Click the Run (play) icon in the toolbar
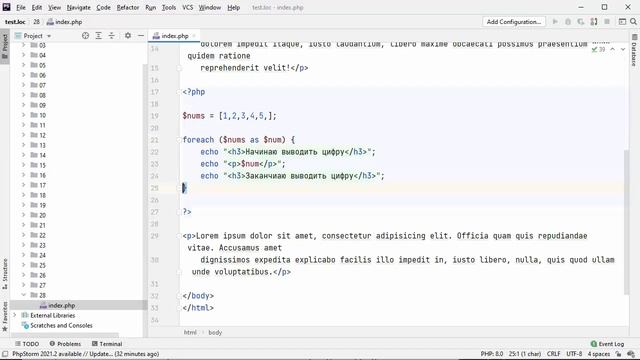Viewport: 640px width, 360px height. (555, 22)
